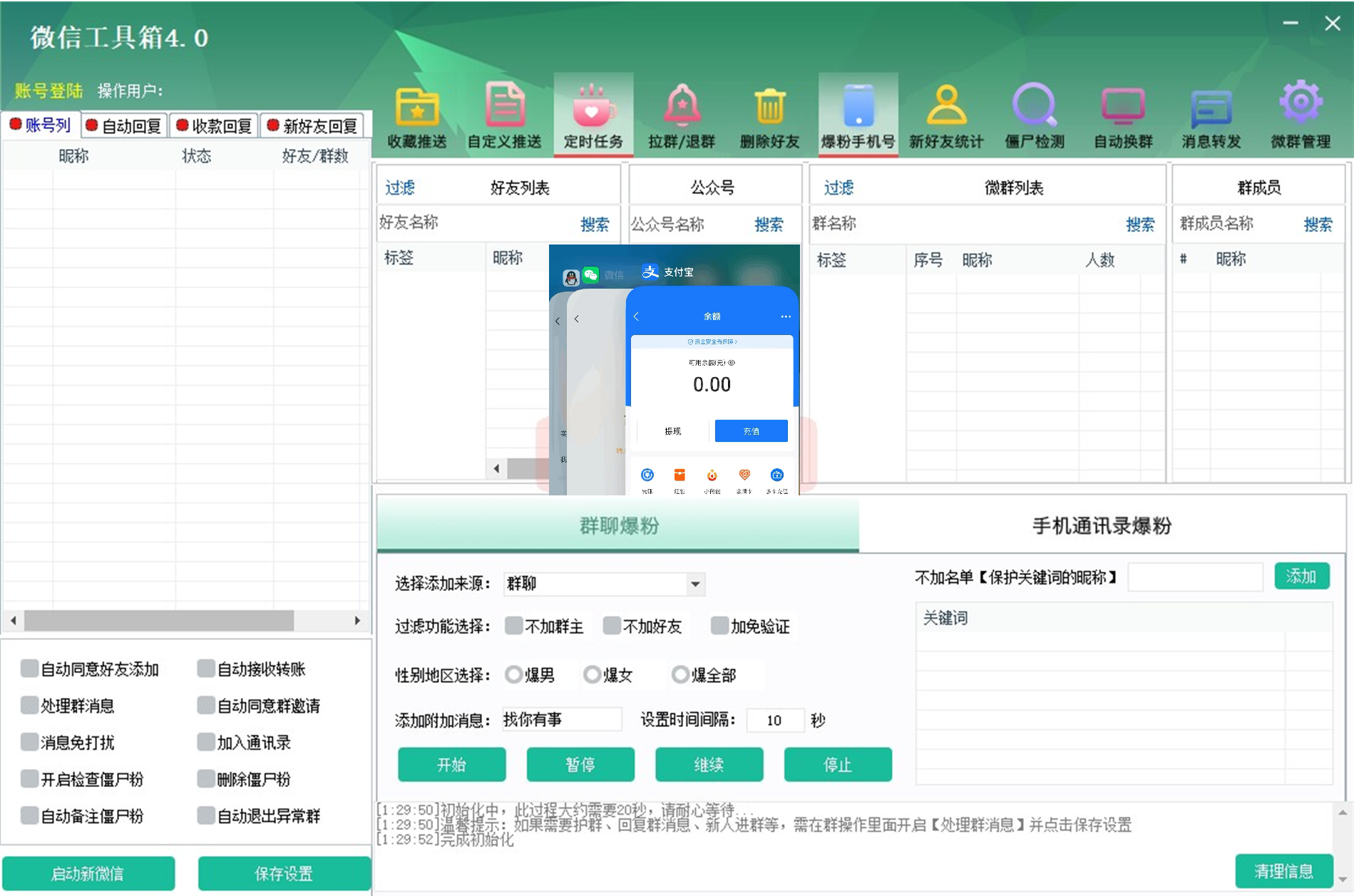Open the 拉群/退群 bell icon

tap(682, 106)
